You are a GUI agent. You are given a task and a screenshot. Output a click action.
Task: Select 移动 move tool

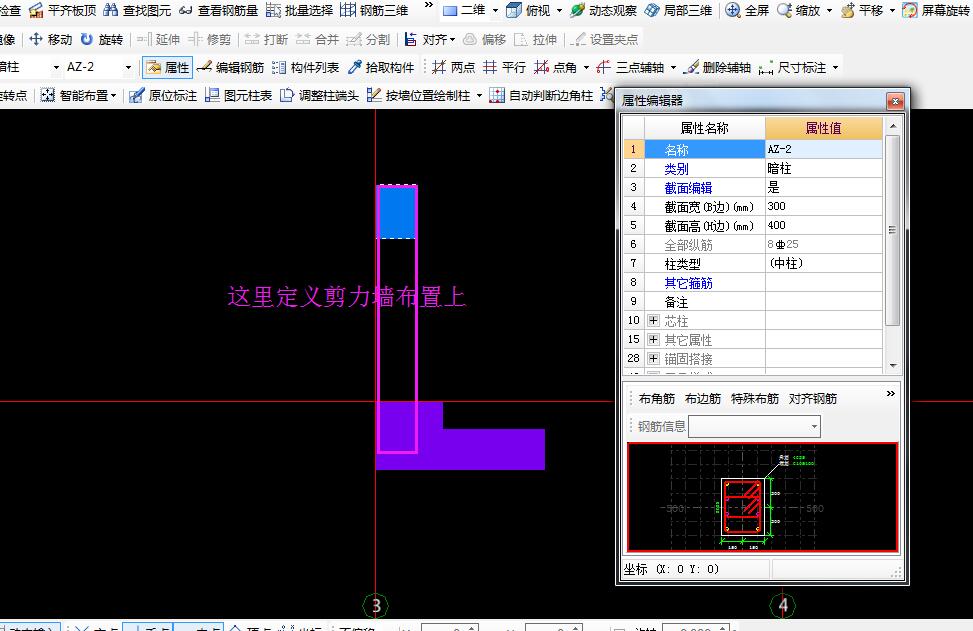pyautogui.click(x=50, y=39)
